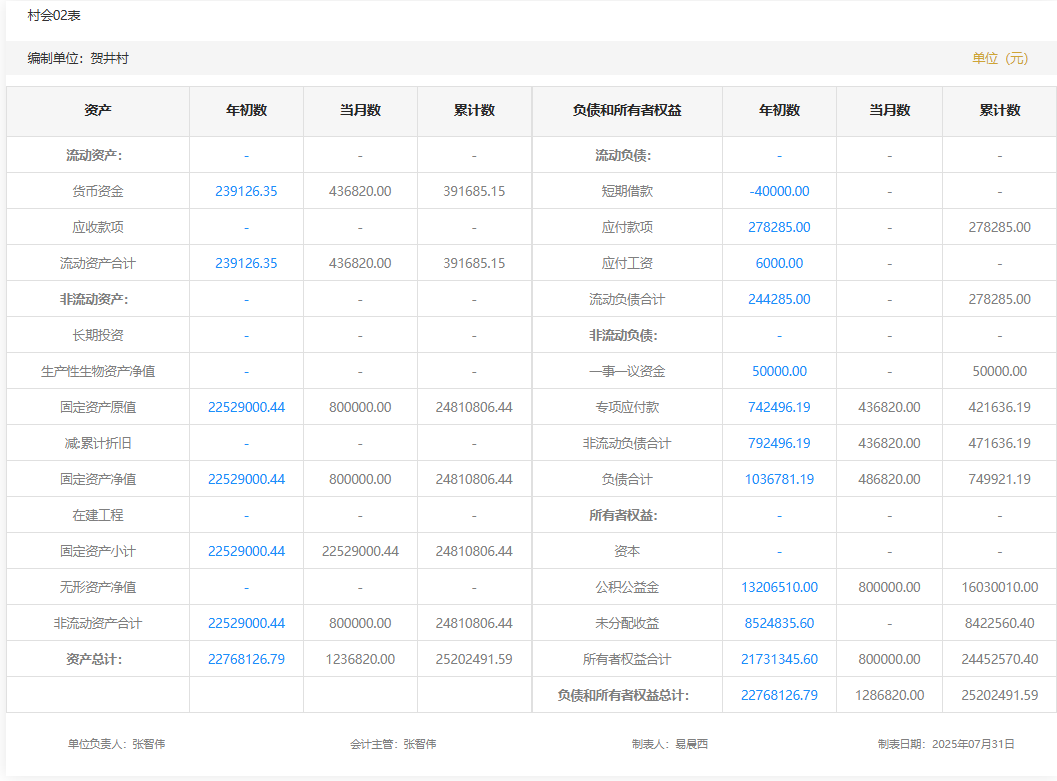Open 应付款项 年初数 link 278285.00
Viewport: 1057px width, 781px height.
779,227
